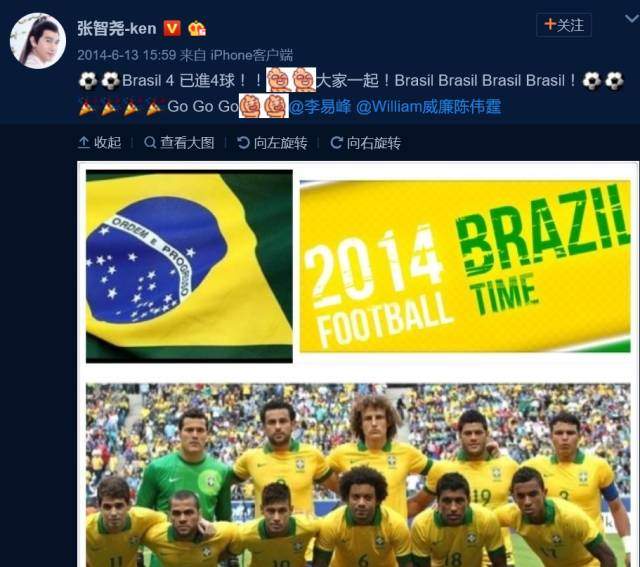Open 张智尧-ken's profile avatar
The width and height of the screenshot is (640, 567).
point(38,40)
